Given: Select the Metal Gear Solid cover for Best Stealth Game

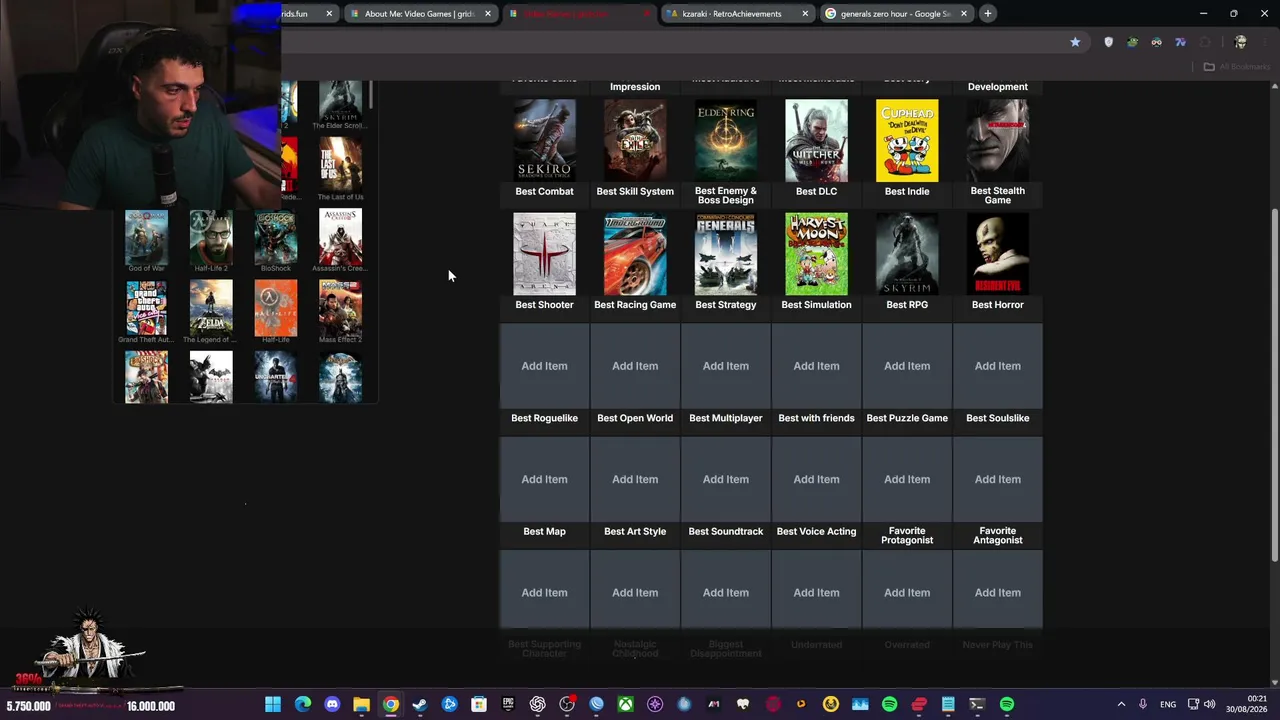Looking at the screenshot, I should coord(998,140).
